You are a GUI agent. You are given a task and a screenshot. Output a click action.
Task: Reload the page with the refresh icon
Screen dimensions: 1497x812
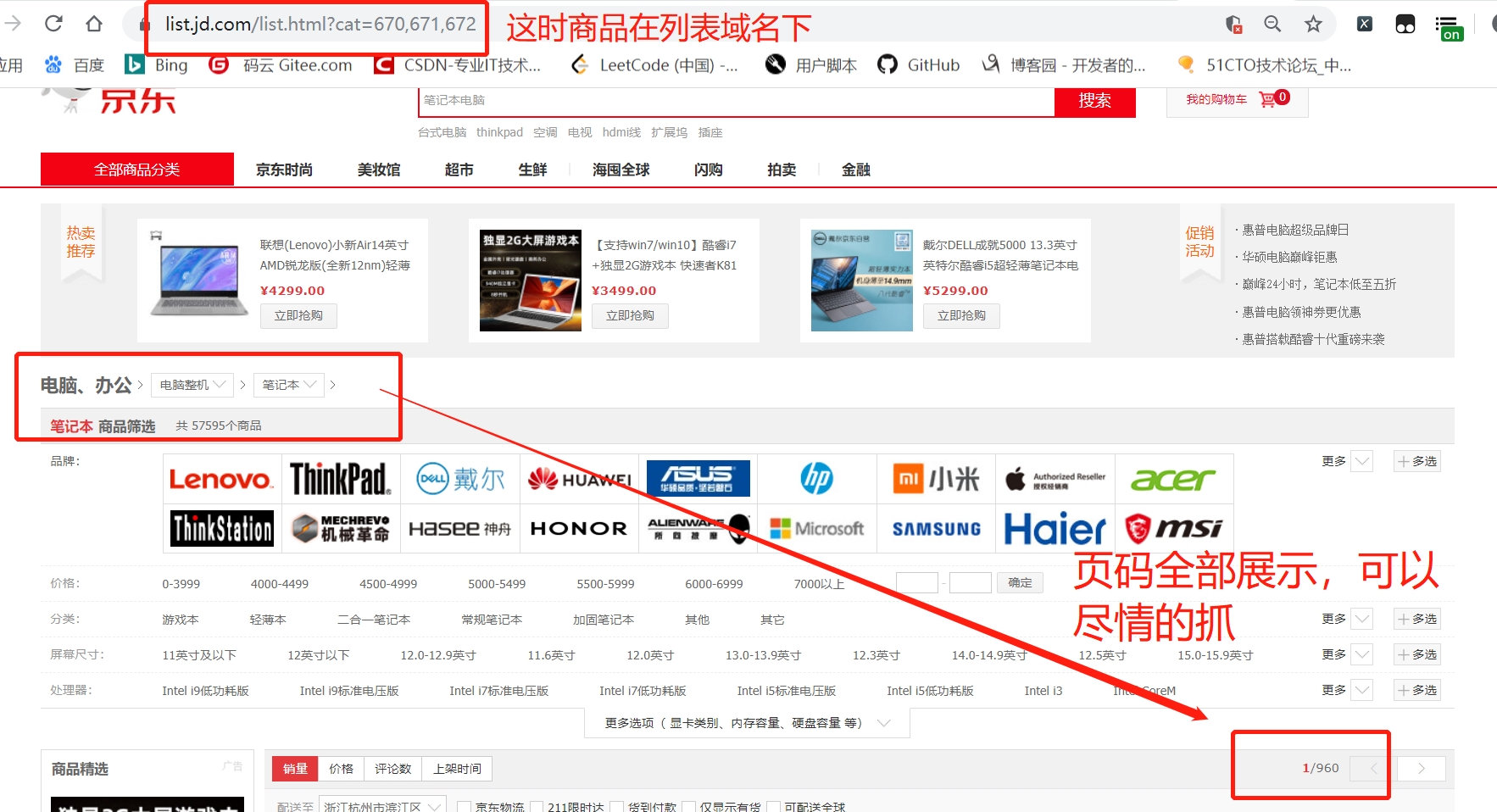[53, 24]
